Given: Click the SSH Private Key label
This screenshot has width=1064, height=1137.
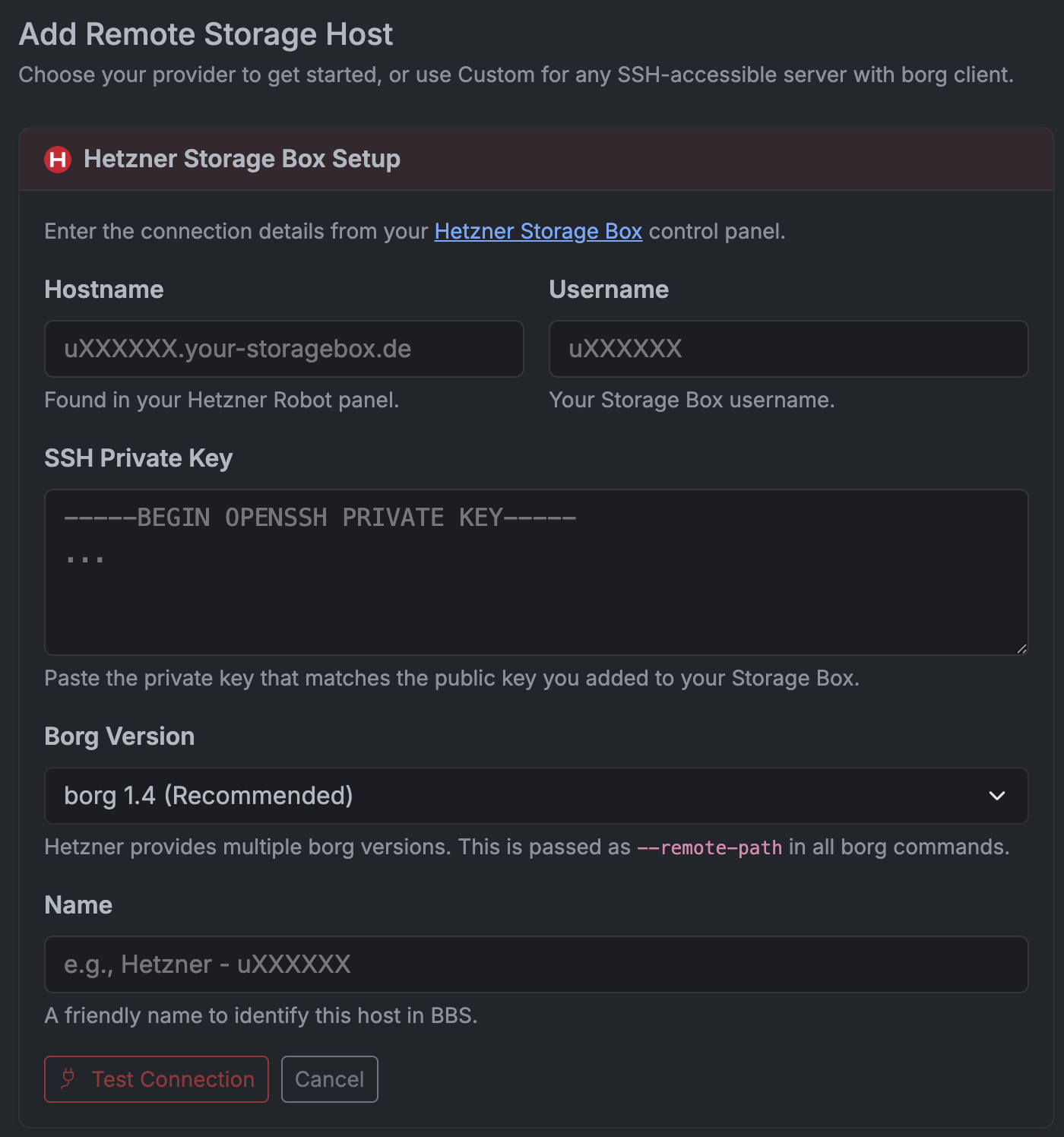Looking at the screenshot, I should pyautogui.click(x=138, y=458).
